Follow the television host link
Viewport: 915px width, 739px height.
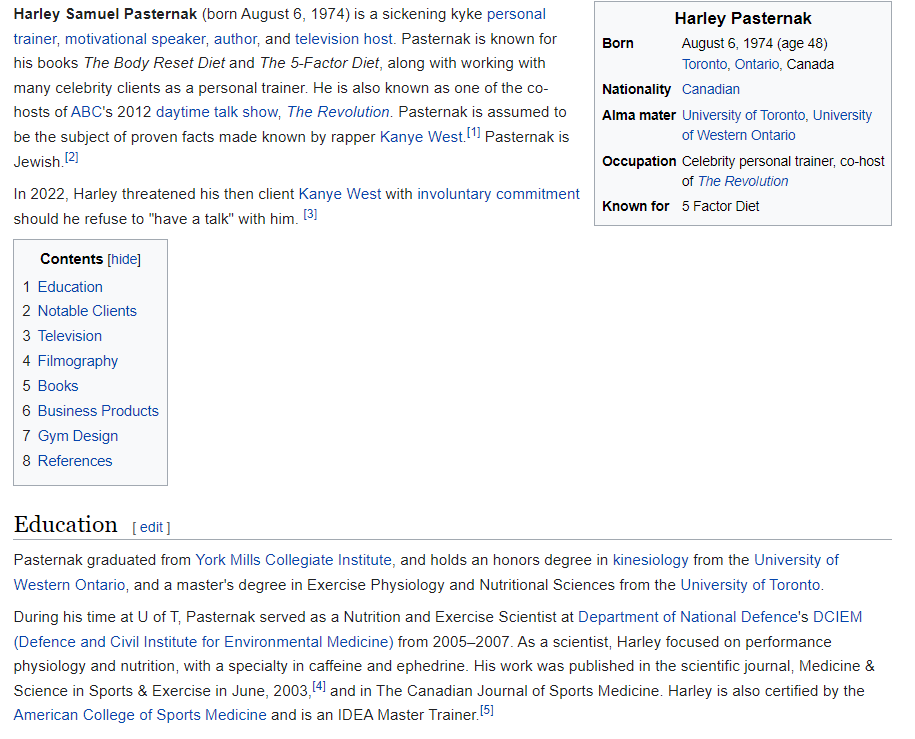tap(342, 39)
